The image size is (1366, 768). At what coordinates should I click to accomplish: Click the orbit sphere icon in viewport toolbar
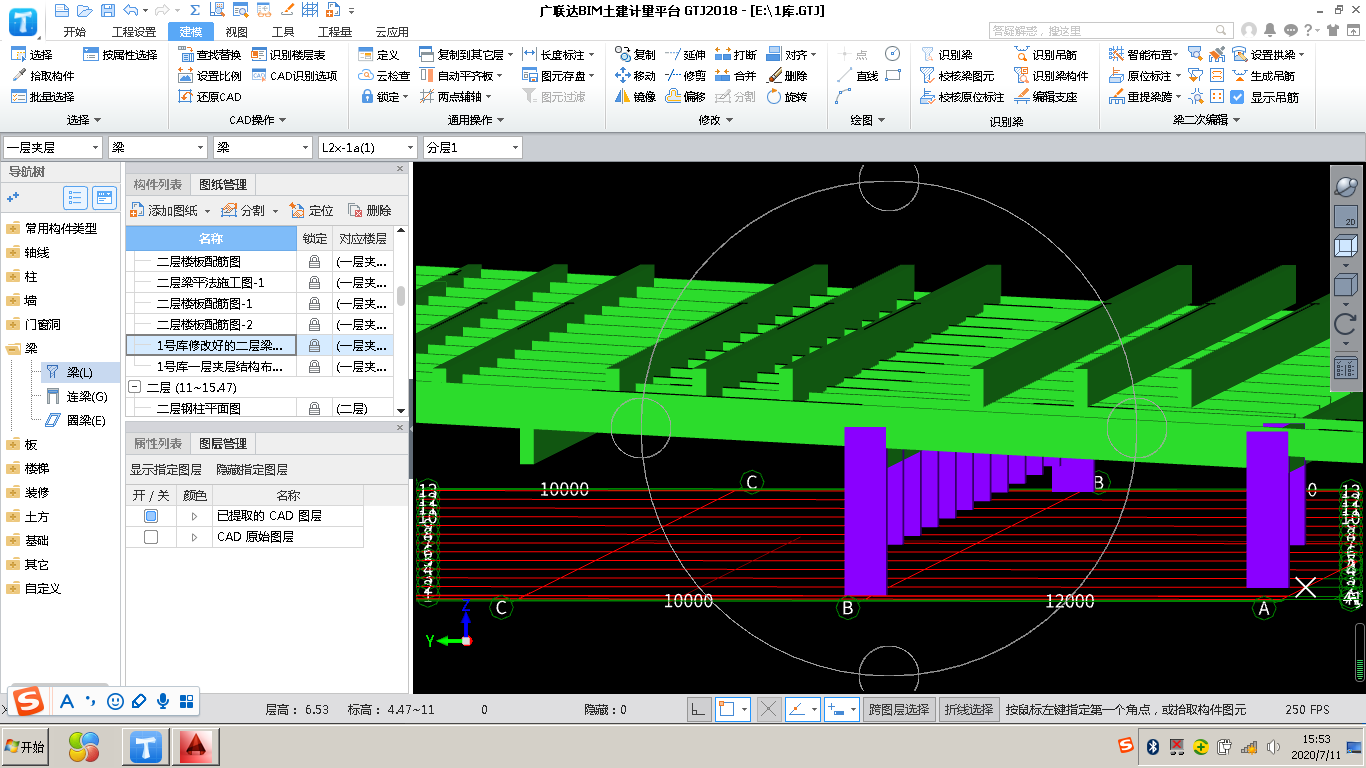(x=1346, y=186)
